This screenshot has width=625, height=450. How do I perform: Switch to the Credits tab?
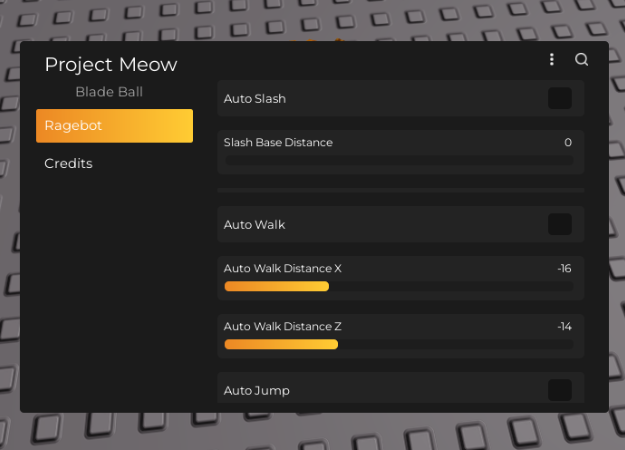(x=68, y=163)
